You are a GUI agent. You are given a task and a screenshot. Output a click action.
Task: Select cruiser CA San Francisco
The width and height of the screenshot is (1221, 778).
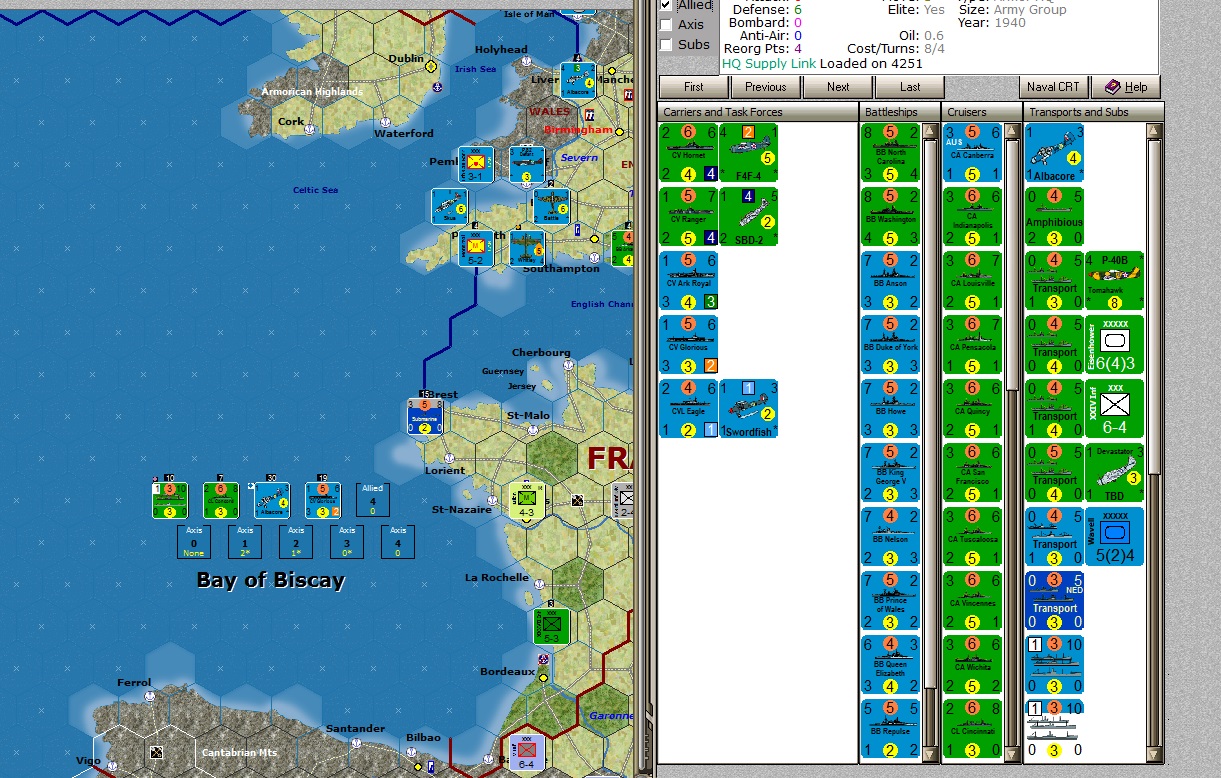pos(972,473)
